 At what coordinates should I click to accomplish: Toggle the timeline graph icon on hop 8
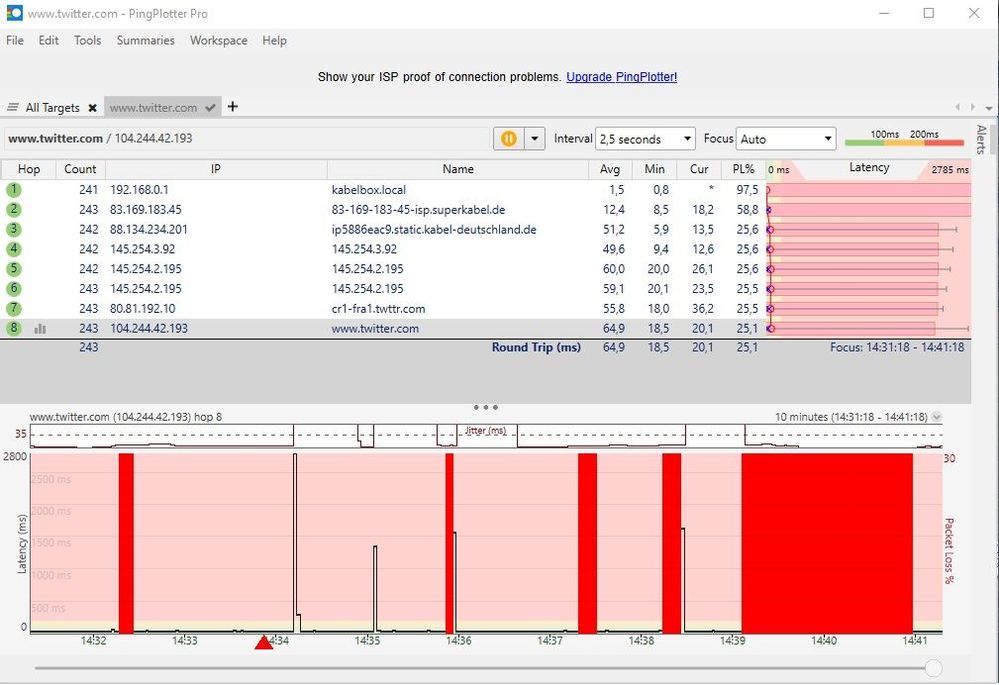pos(40,328)
